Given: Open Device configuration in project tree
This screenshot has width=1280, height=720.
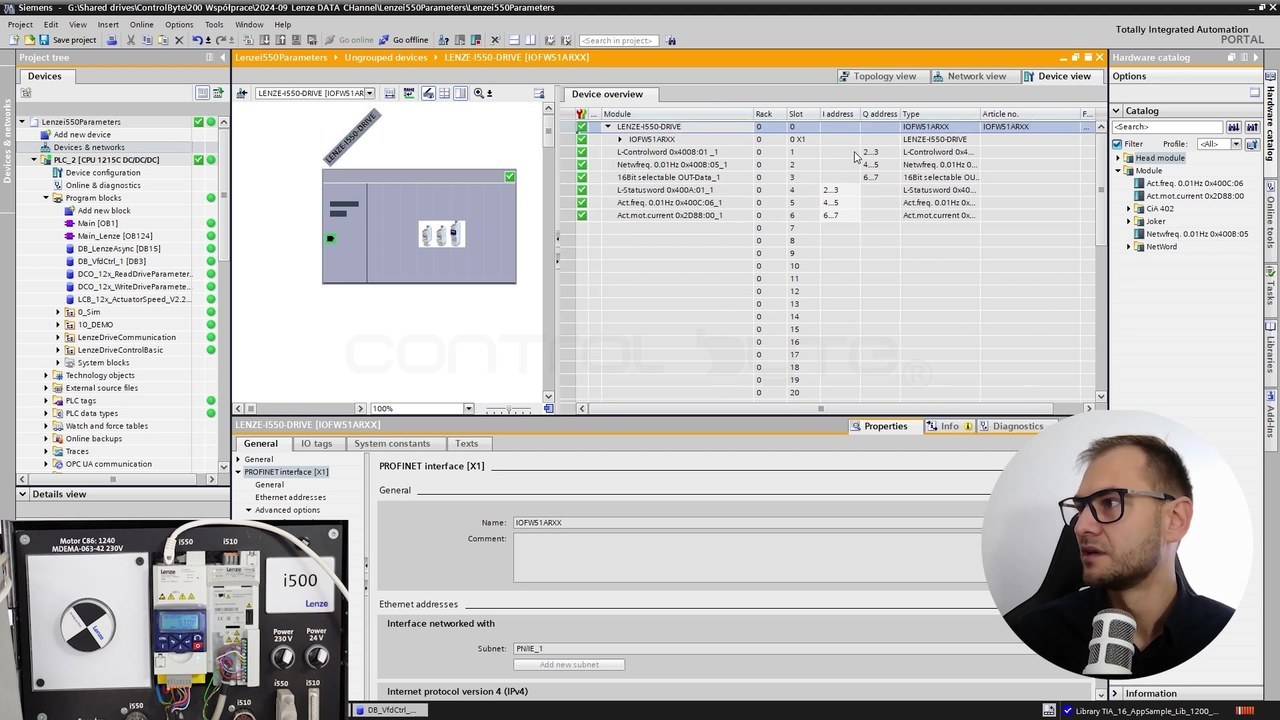Looking at the screenshot, I should coord(102,173).
